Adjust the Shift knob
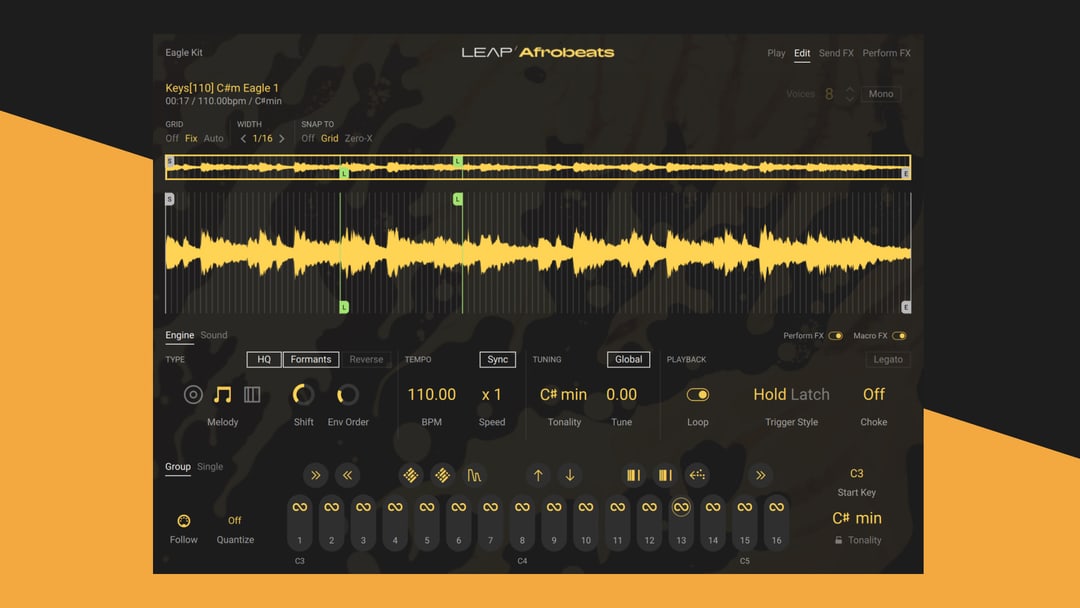The width and height of the screenshot is (1080, 608). tap(303, 395)
